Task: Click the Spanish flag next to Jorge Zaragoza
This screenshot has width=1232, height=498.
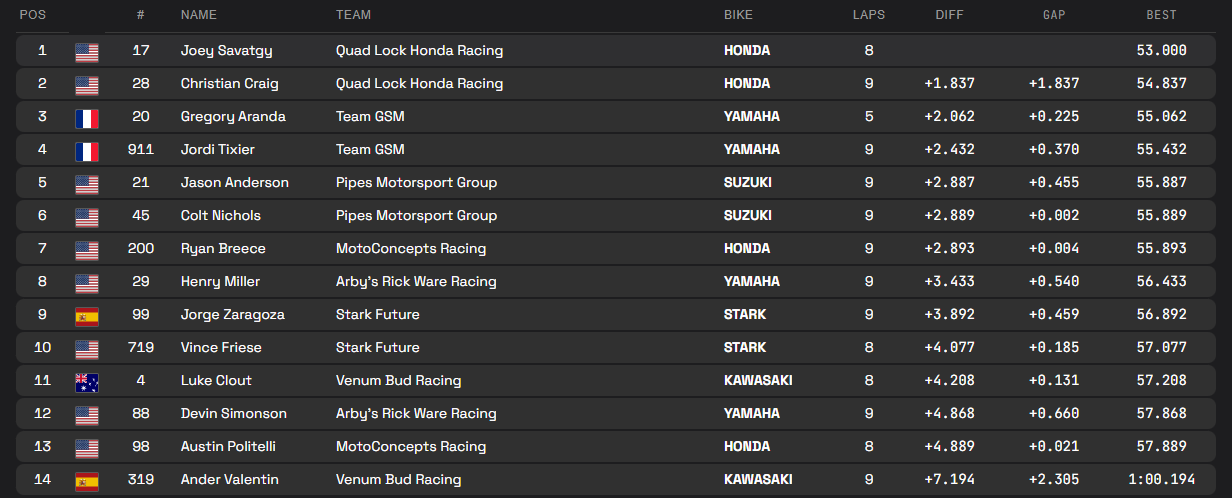Action: (x=87, y=315)
